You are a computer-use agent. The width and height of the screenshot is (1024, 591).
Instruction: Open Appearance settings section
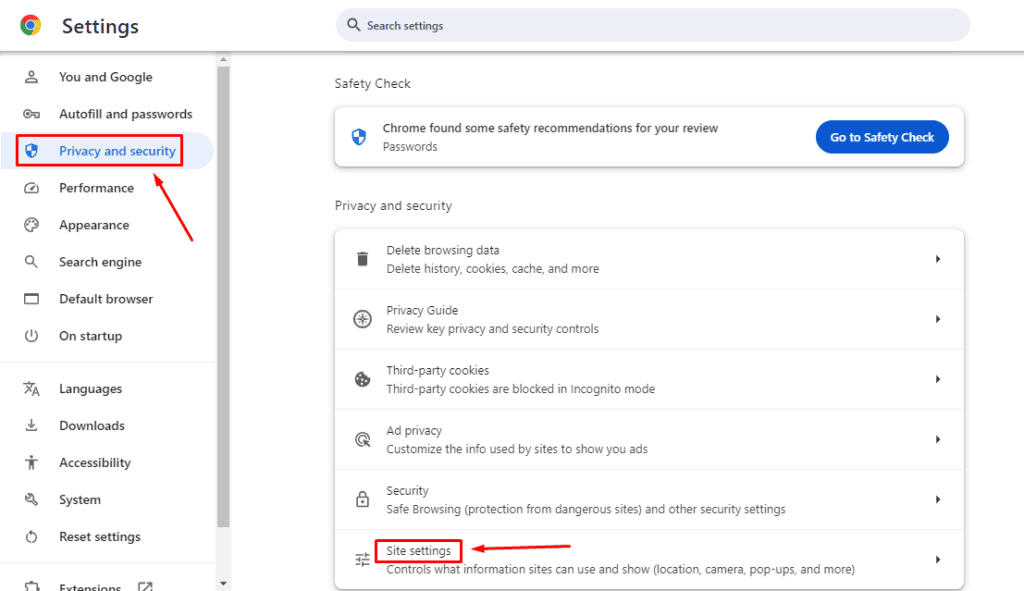[107, 225]
